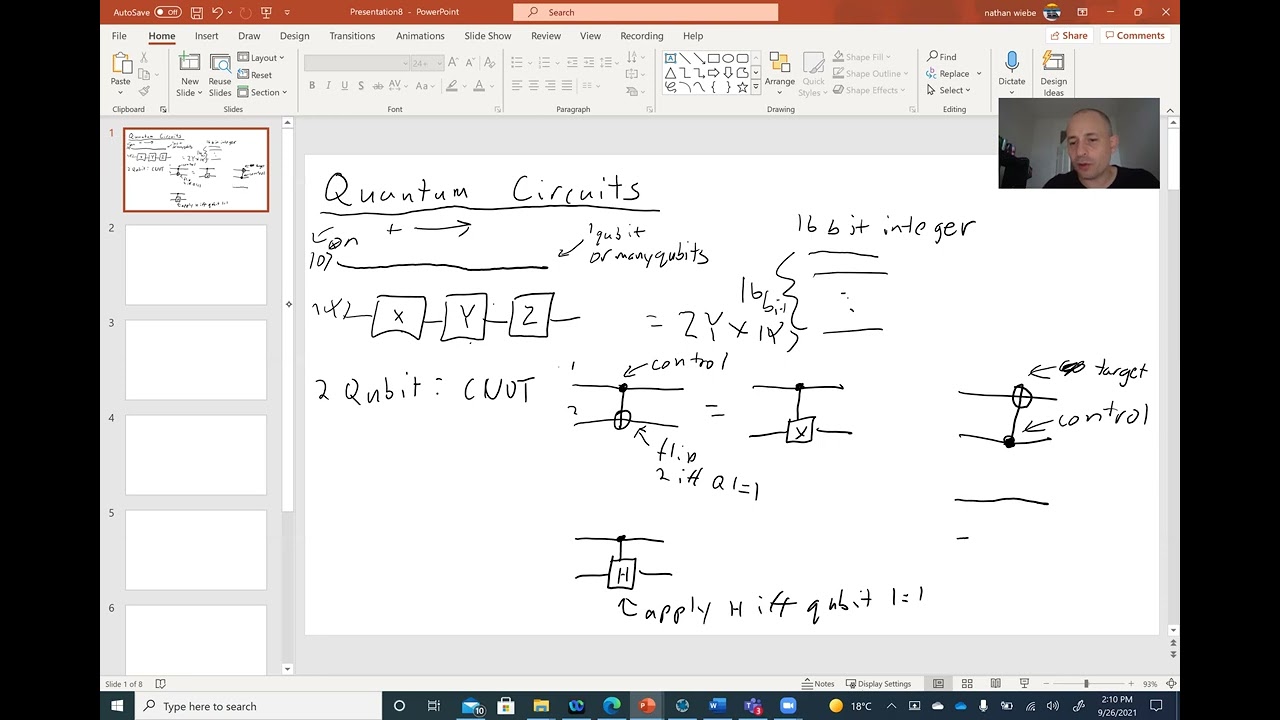This screenshot has width=1280, height=720.
Task: Select the Rectangle shape in the gallery
Action: 713,58
